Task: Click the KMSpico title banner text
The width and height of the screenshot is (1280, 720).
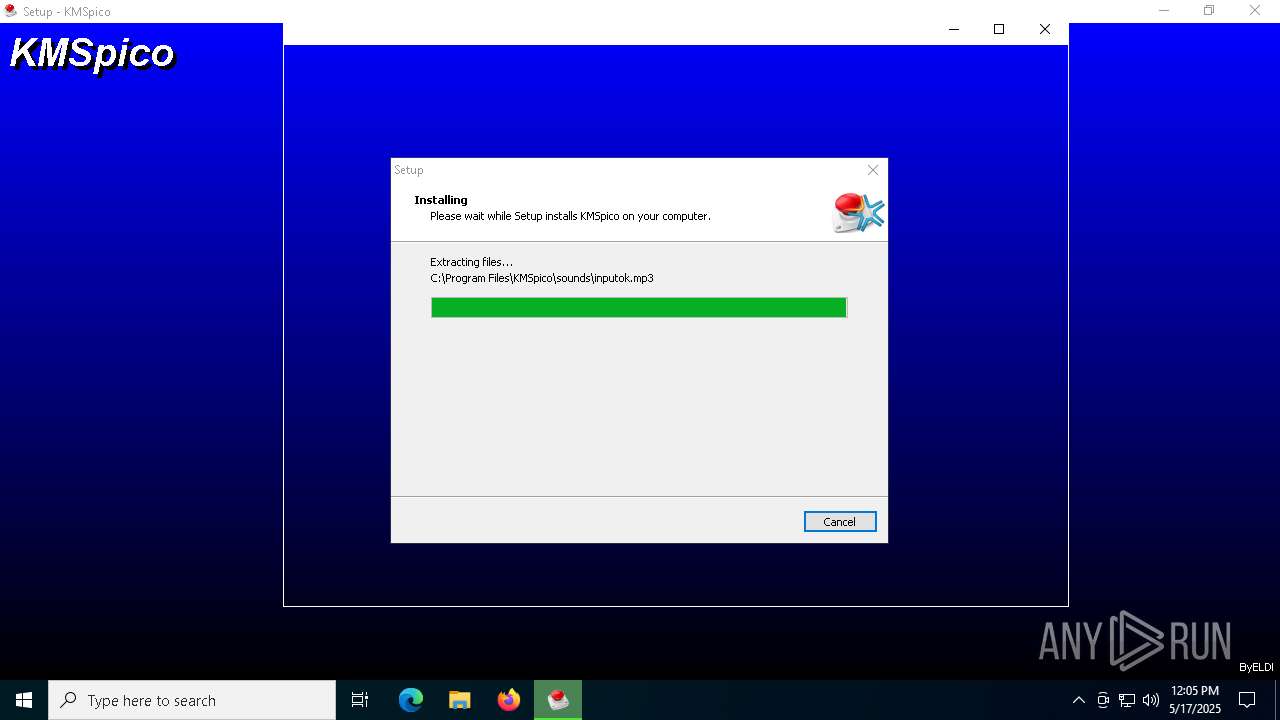Action: pos(92,53)
